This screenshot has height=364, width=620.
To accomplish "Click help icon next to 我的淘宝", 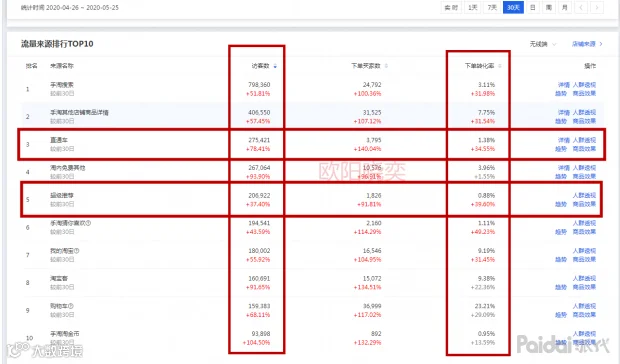I will tap(77, 251).
